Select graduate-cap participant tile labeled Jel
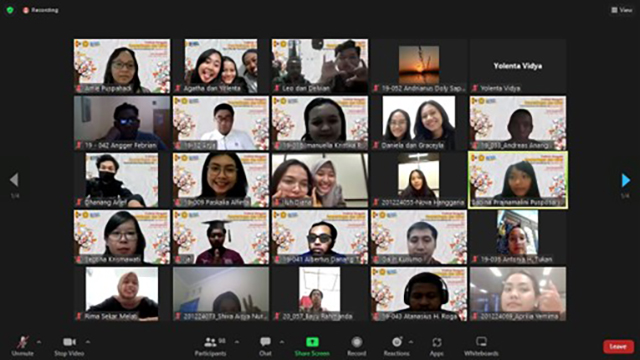 [x=221, y=237]
